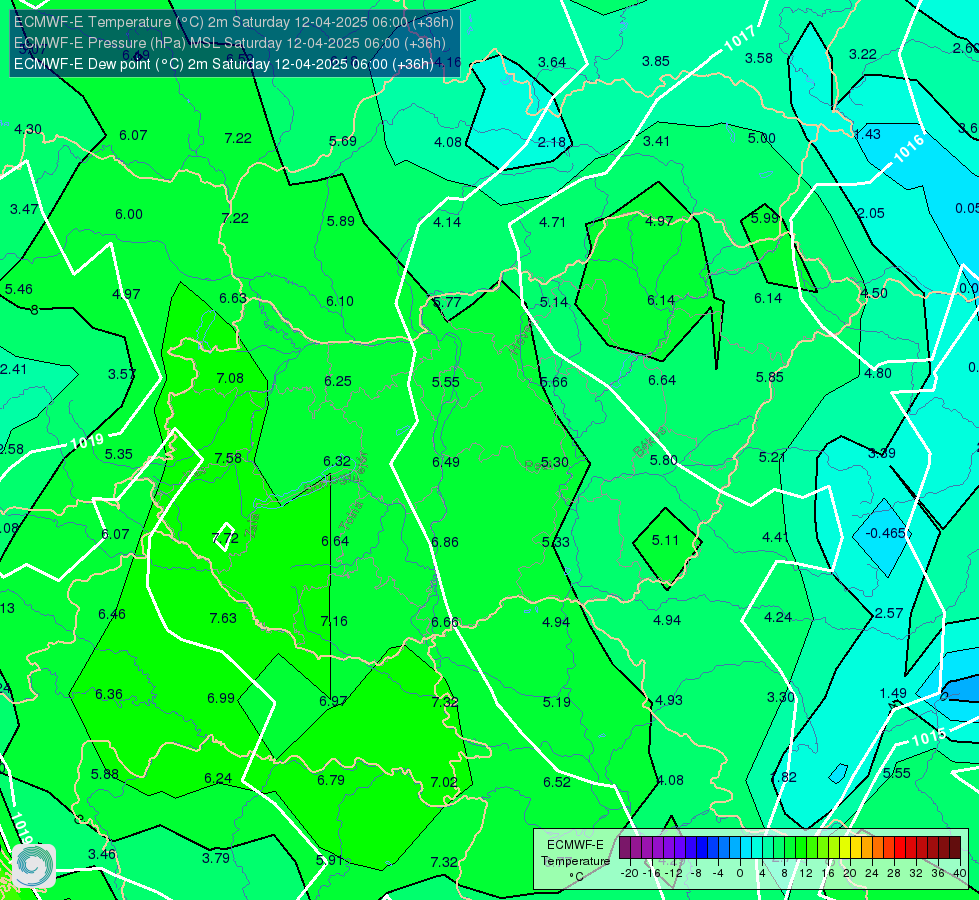Select the ECMWF-E Dew point 2m header line
This screenshot has width=979, height=900.
[x=224, y=64]
